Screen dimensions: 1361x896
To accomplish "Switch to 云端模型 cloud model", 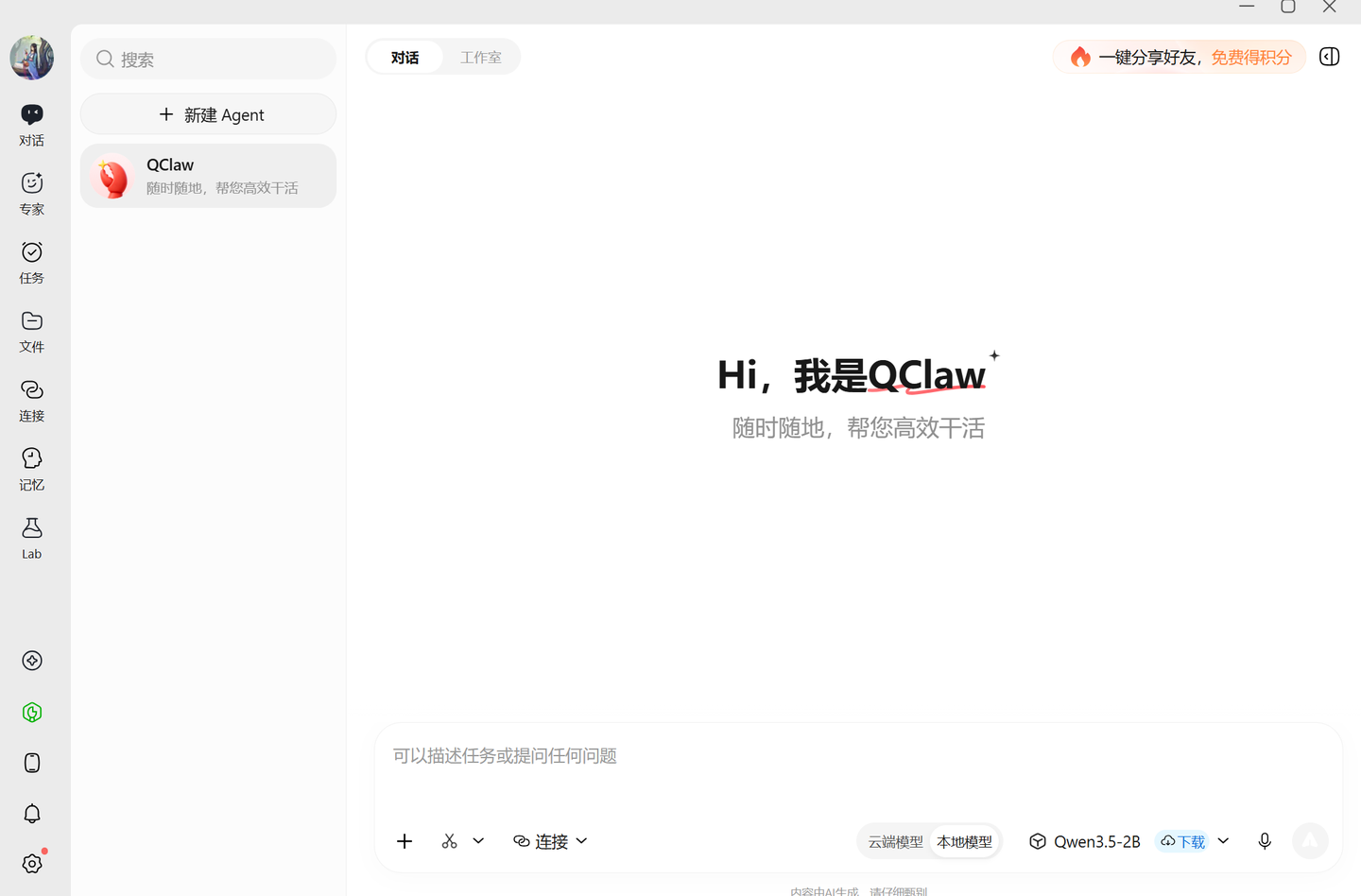I will pos(895,841).
